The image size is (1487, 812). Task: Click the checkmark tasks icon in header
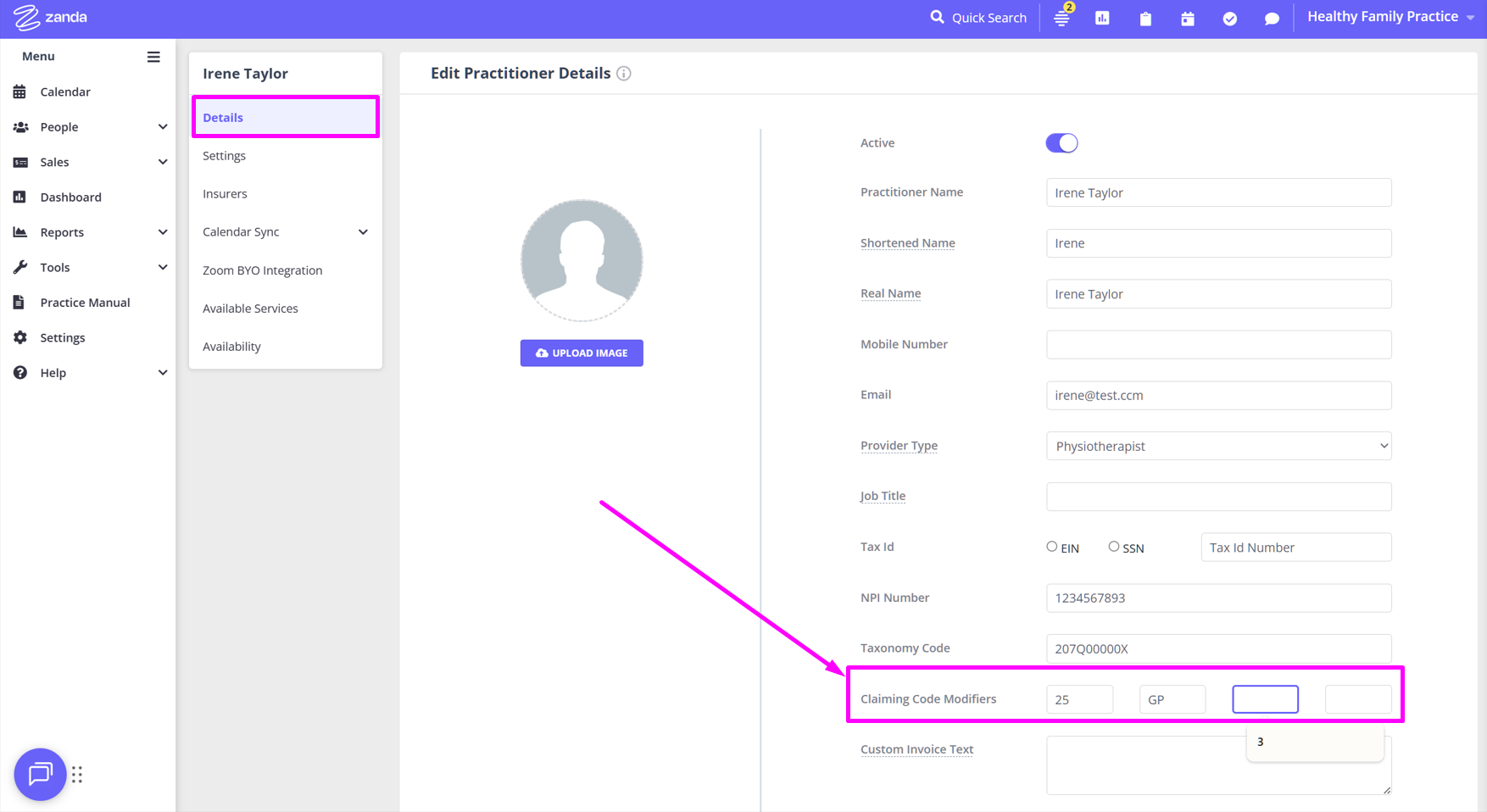pyautogui.click(x=1229, y=18)
